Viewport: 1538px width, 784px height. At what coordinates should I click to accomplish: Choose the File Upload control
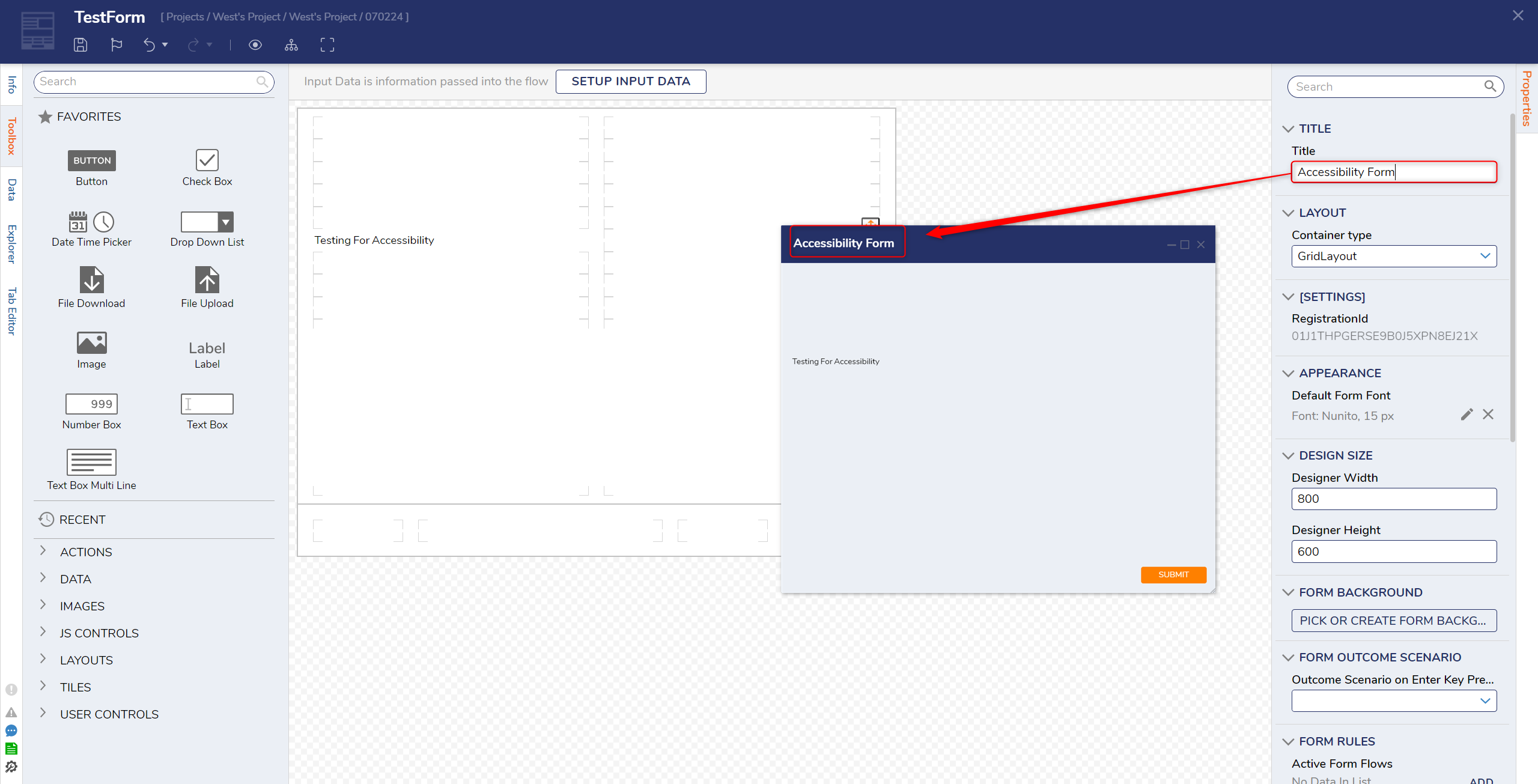tap(207, 287)
